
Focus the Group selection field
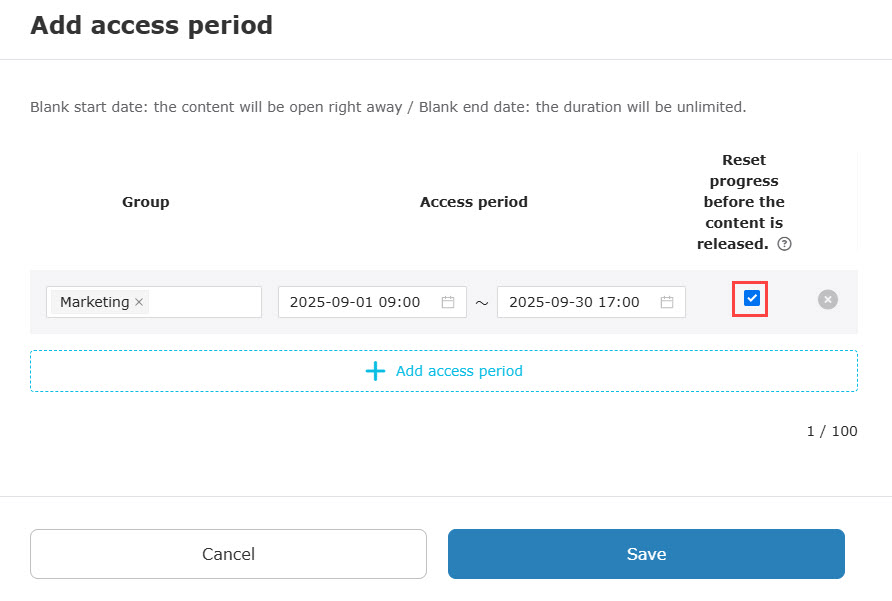click(x=204, y=302)
